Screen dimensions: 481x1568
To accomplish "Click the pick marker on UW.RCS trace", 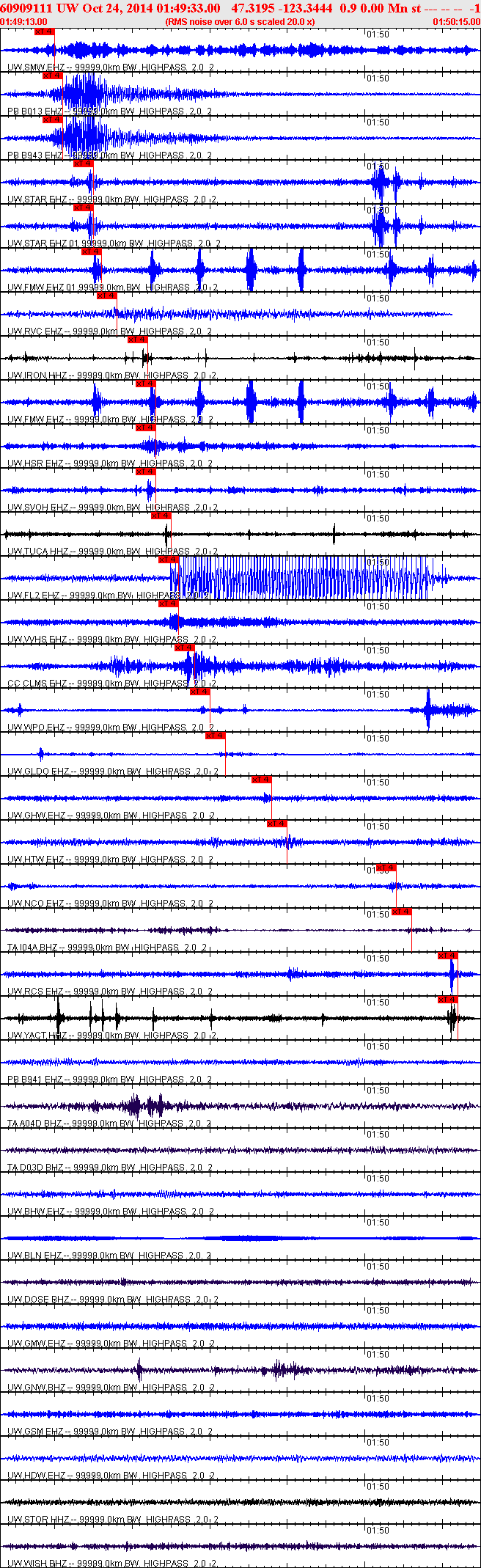I will pos(448,956).
